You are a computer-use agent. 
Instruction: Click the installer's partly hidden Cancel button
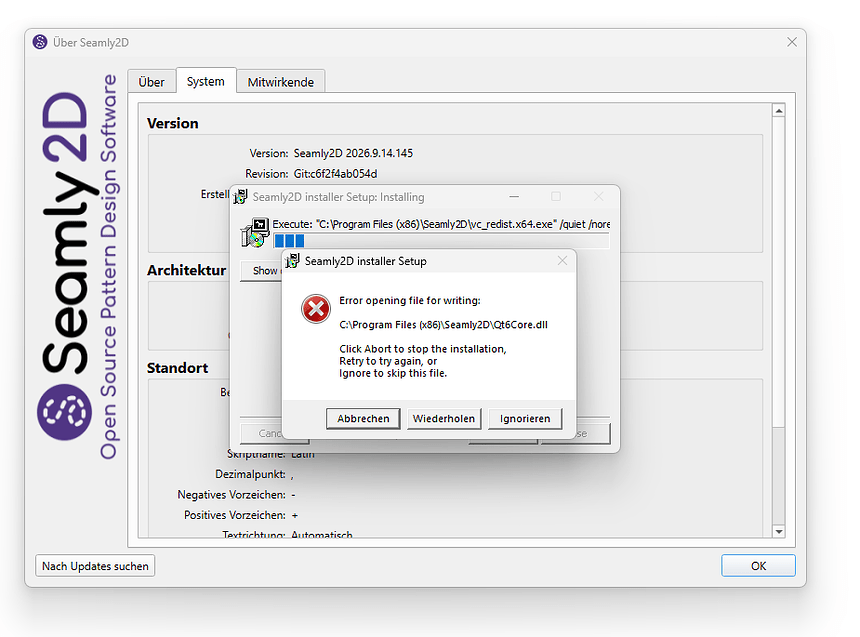click(x=261, y=433)
